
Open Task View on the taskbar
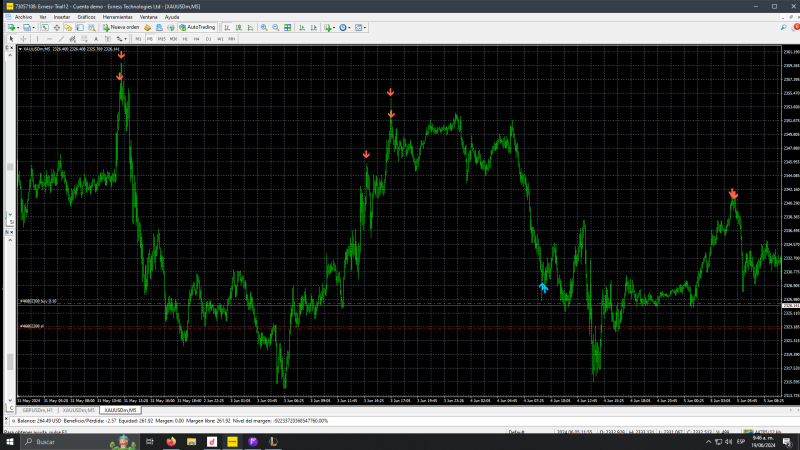tap(149, 441)
